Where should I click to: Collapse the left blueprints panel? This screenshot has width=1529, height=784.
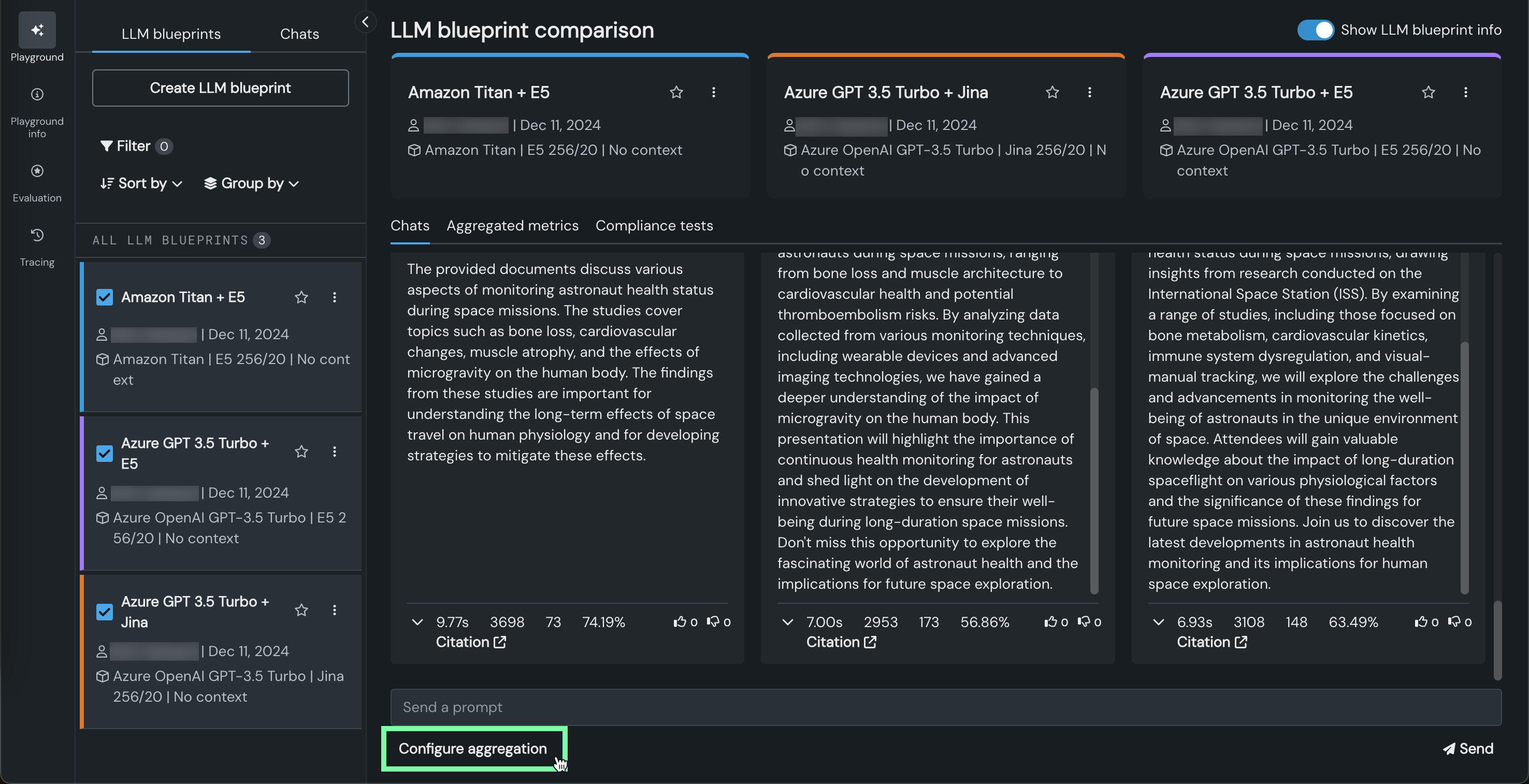click(x=365, y=22)
